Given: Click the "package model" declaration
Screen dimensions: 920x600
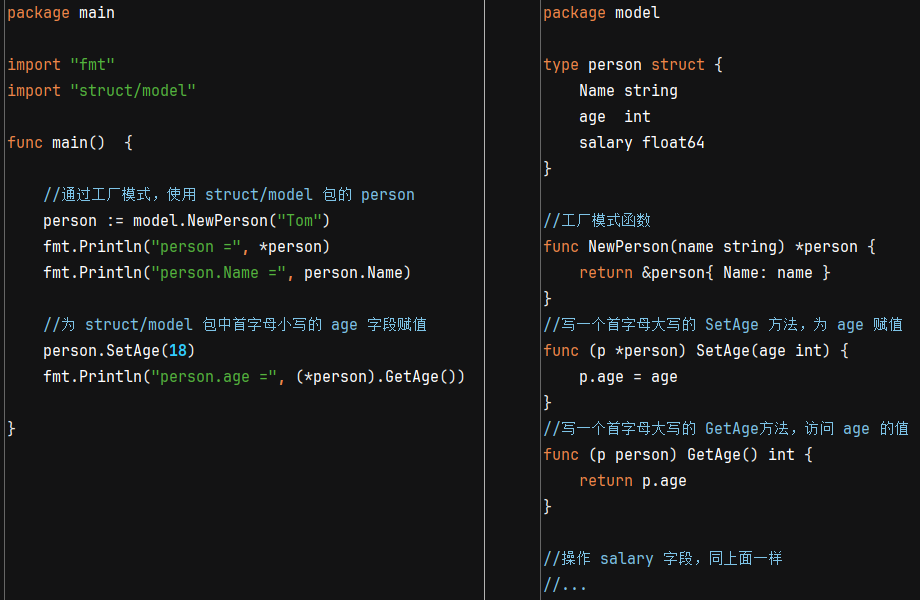Looking at the screenshot, I should (x=601, y=13).
